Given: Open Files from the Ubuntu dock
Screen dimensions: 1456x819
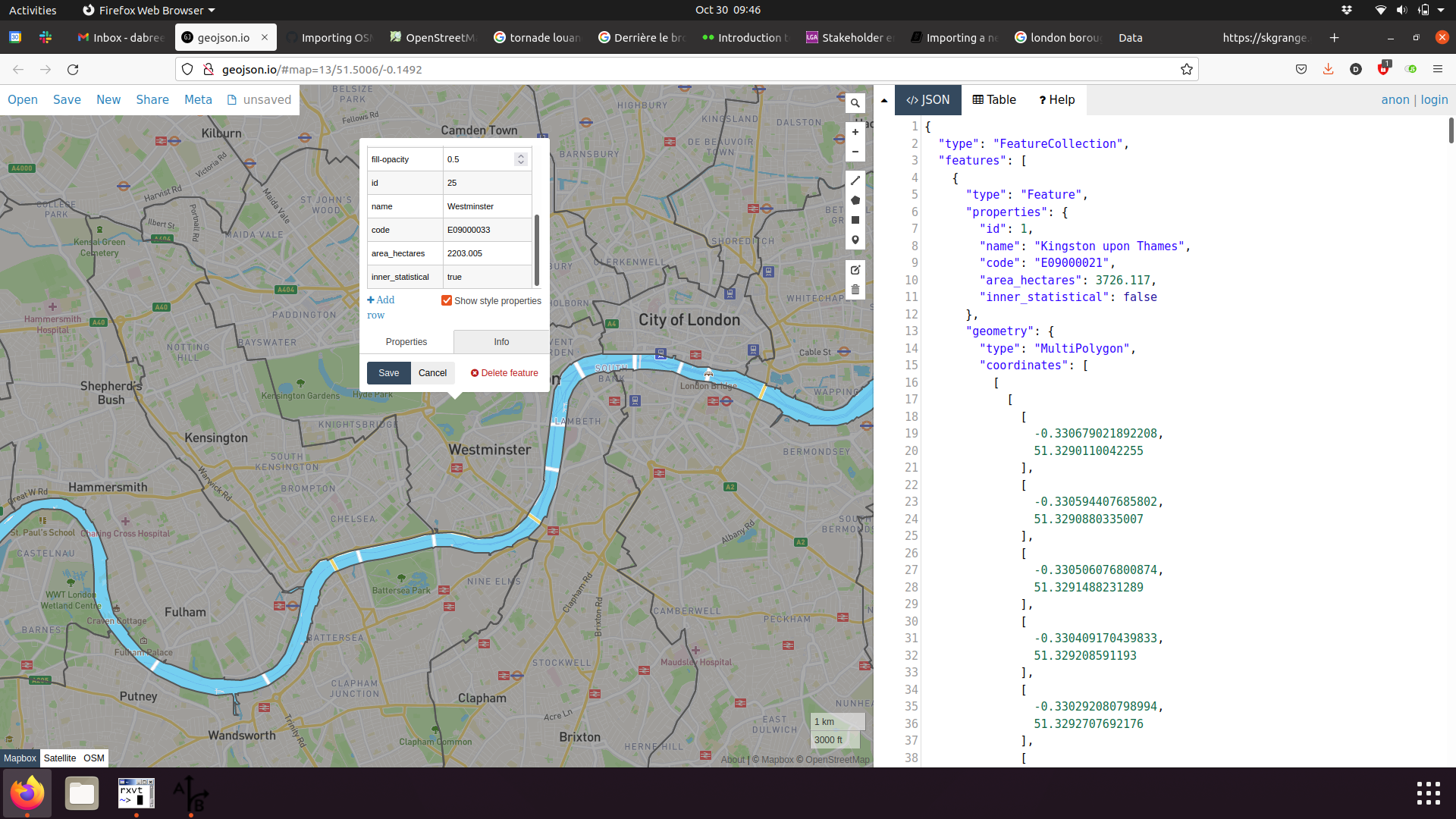Looking at the screenshot, I should click(82, 793).
